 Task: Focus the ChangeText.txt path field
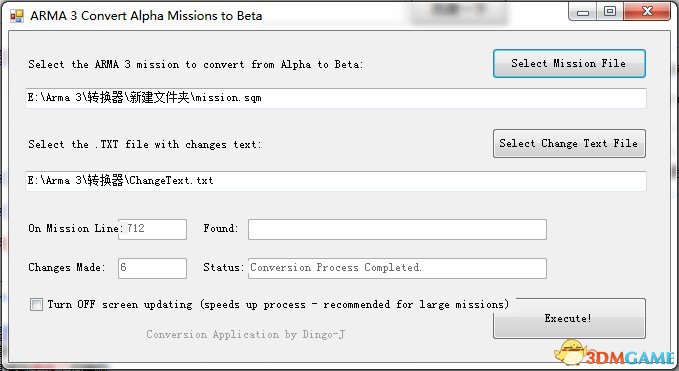point(336,181)
